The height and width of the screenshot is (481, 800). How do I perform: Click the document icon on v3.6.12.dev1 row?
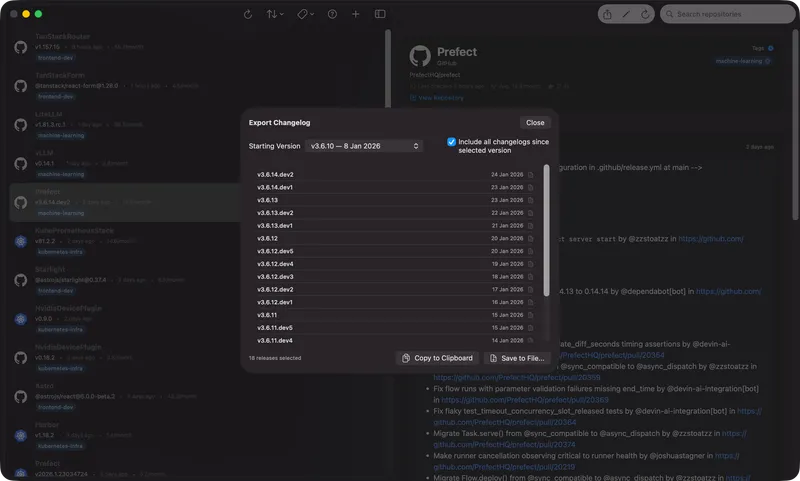point(531,302)
